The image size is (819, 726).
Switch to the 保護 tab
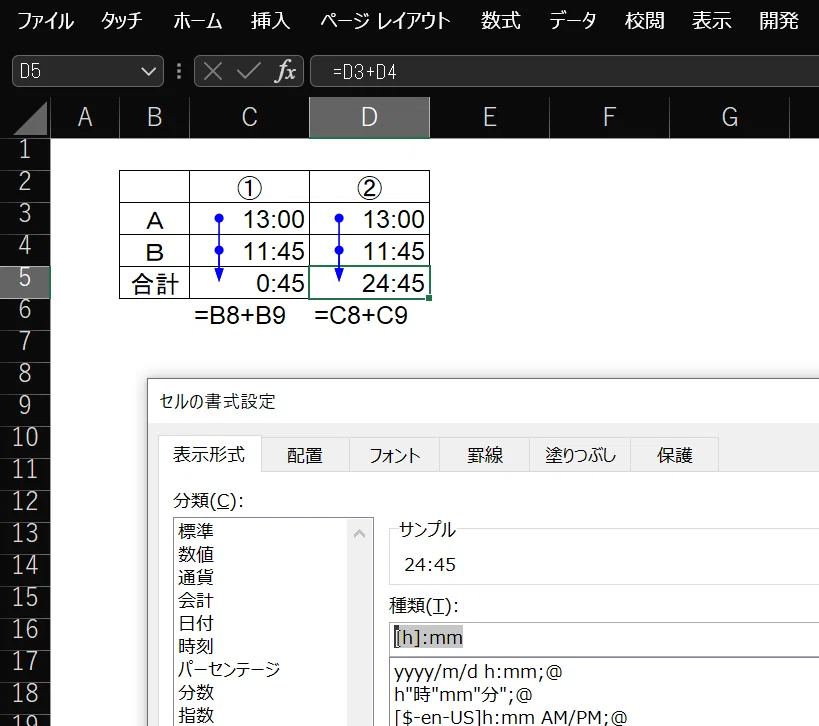pyautogui.click(x=674, y=455)
